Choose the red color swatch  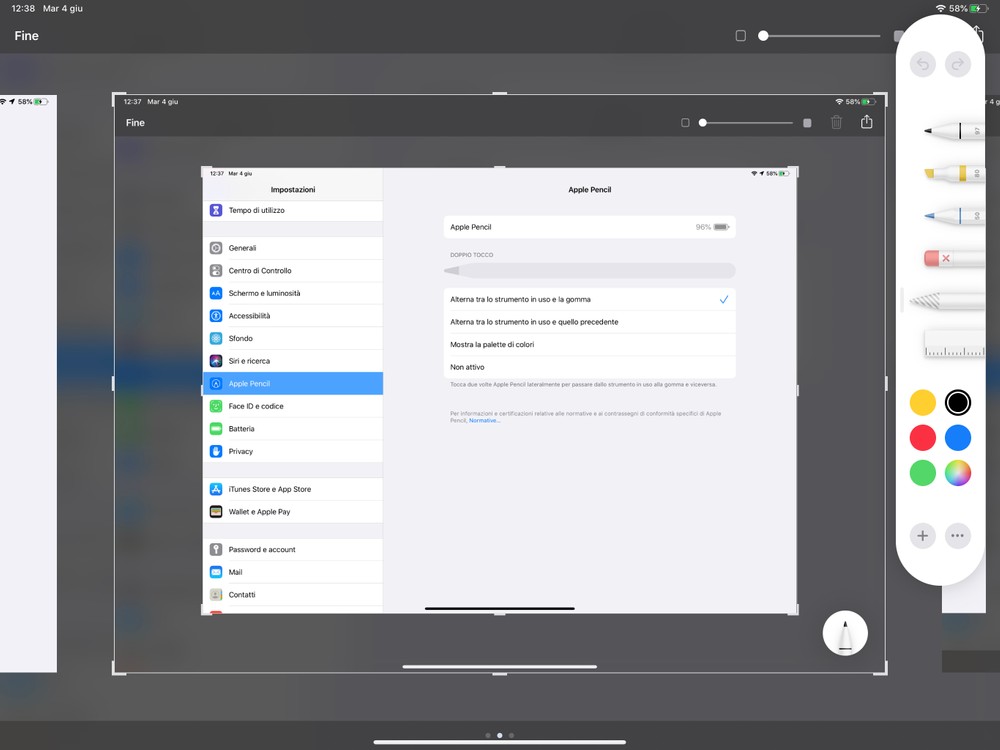coord(922,438)
